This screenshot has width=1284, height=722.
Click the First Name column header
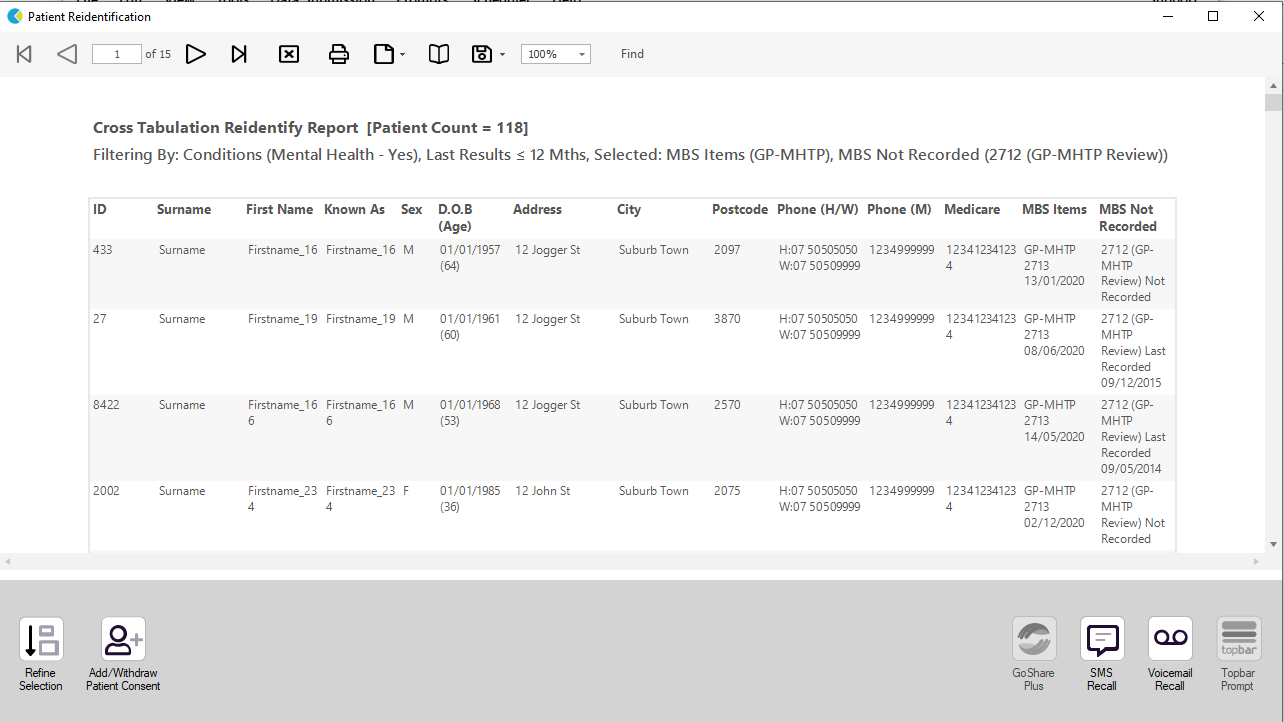(x=280, y=209)
